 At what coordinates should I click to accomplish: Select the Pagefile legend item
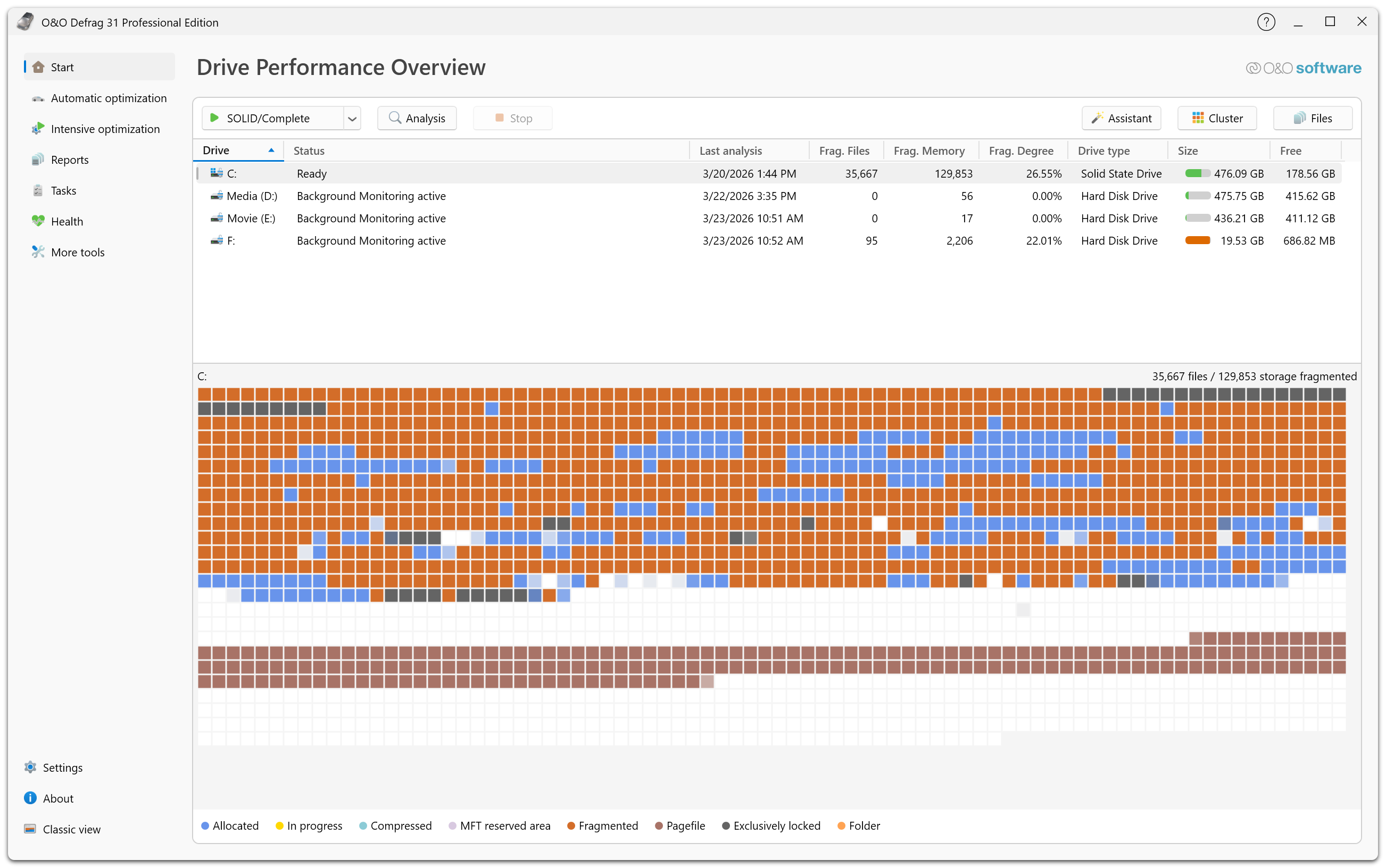click(680, 825)
